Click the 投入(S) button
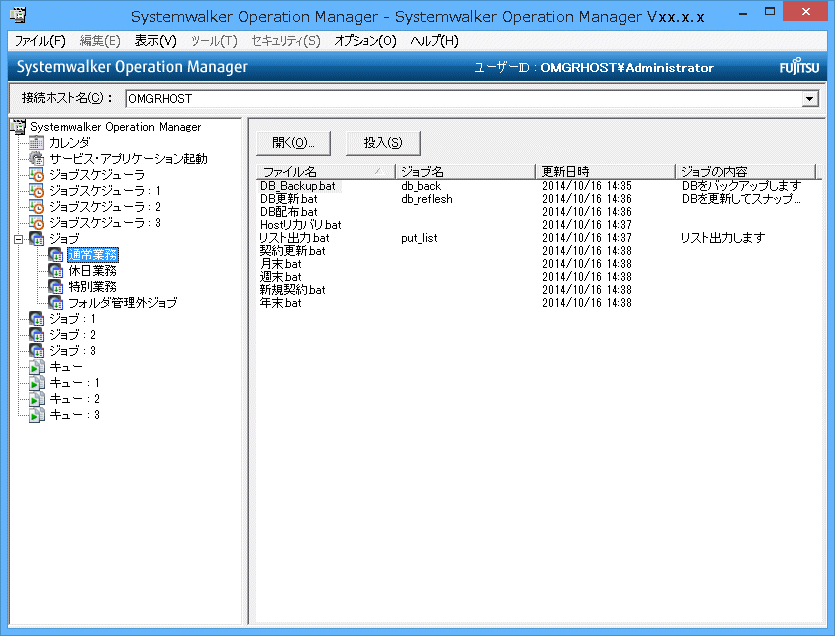 coord(383,143)
